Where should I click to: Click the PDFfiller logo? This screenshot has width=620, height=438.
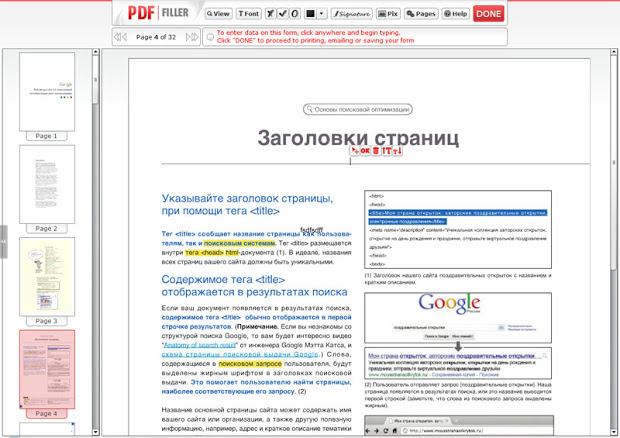coord(158,13)
